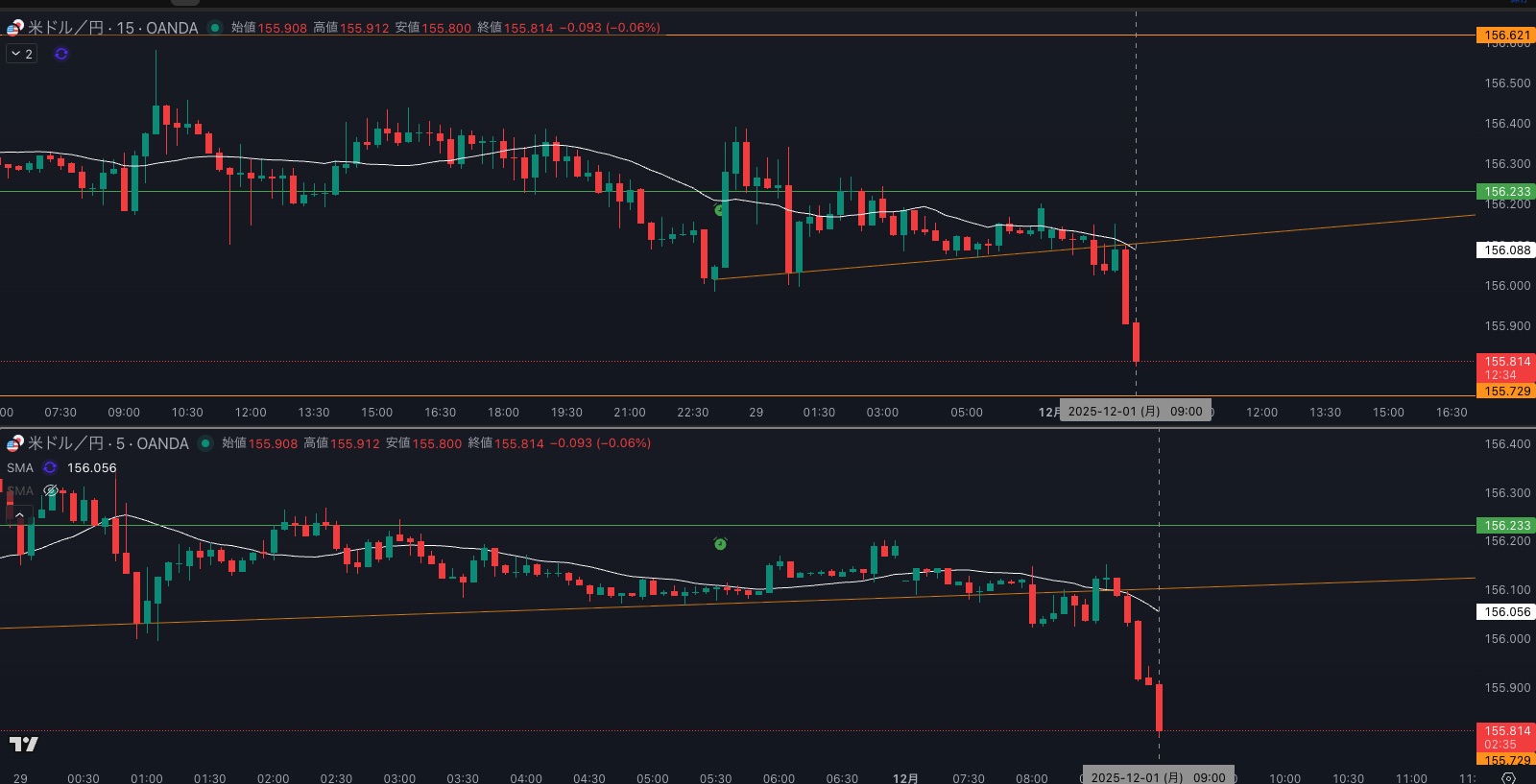Click the green market status dot in 15-minute chart
Viewport: 1536px width, 784px height.
pos(215,28)
